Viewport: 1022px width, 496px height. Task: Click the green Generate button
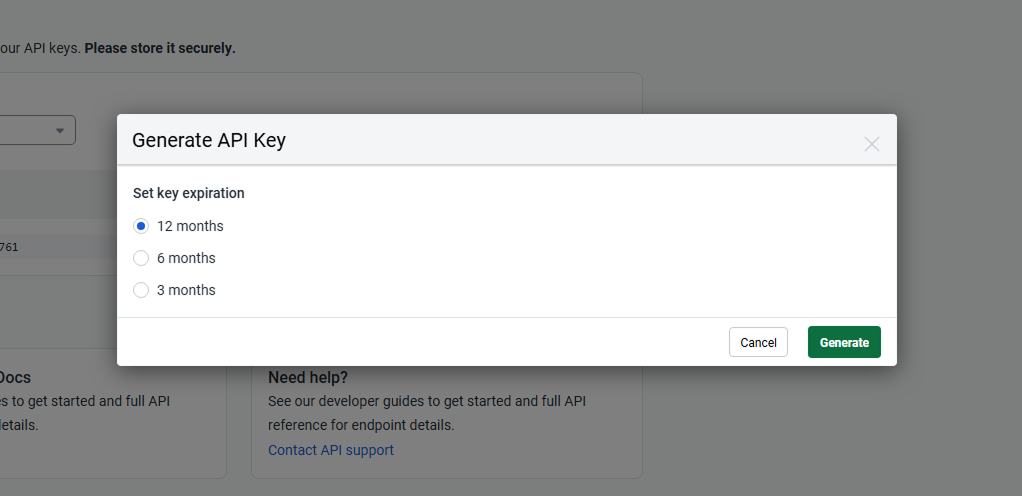844,342
